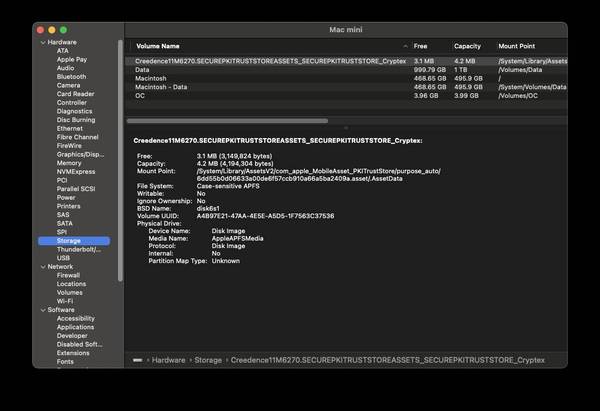Viewport: 600px width, 411px height.
Task: Open the Audio hardware item
Action: point(65,68)
